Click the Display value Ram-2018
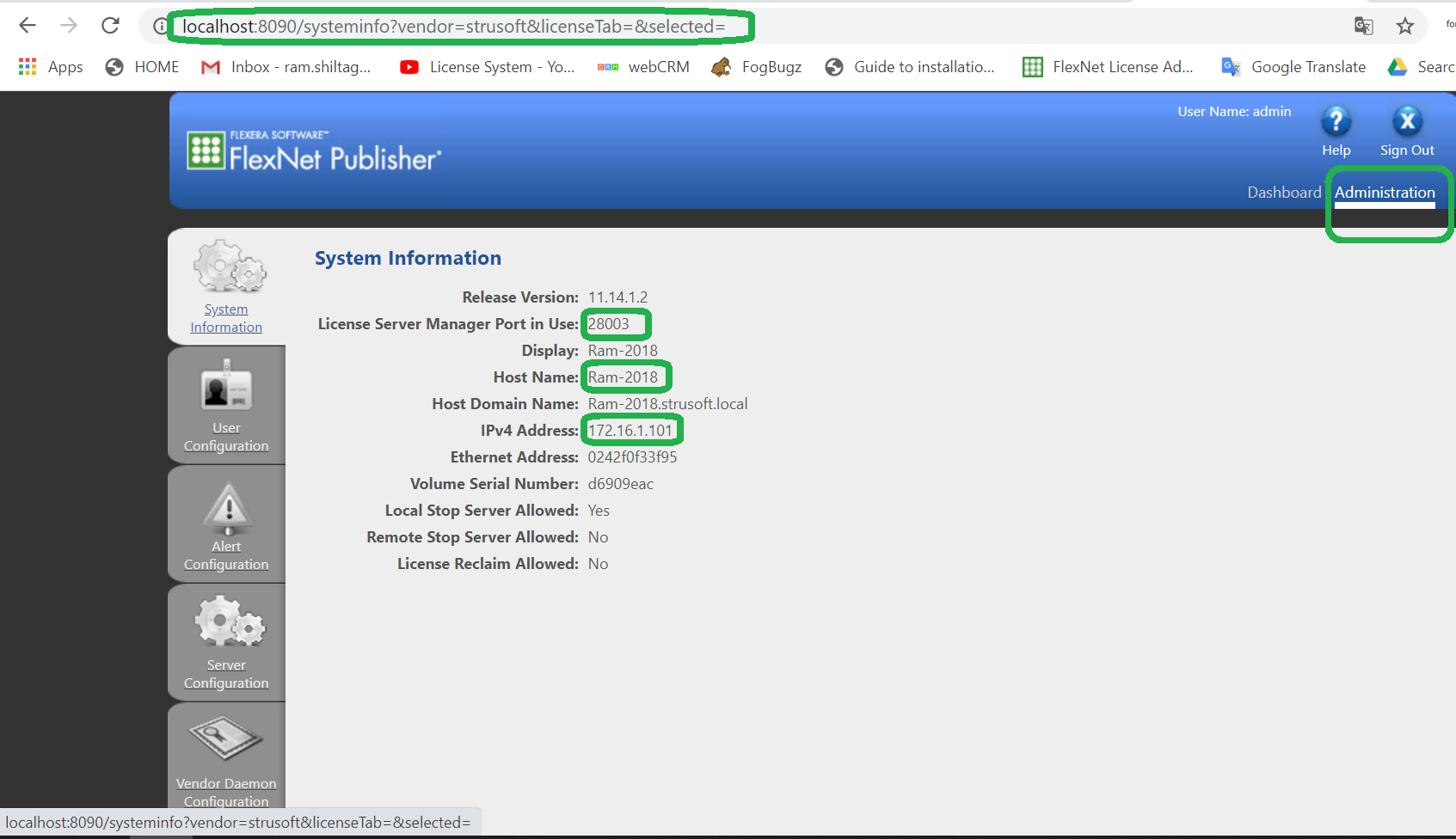1456x839 pixels. [623, 351]
